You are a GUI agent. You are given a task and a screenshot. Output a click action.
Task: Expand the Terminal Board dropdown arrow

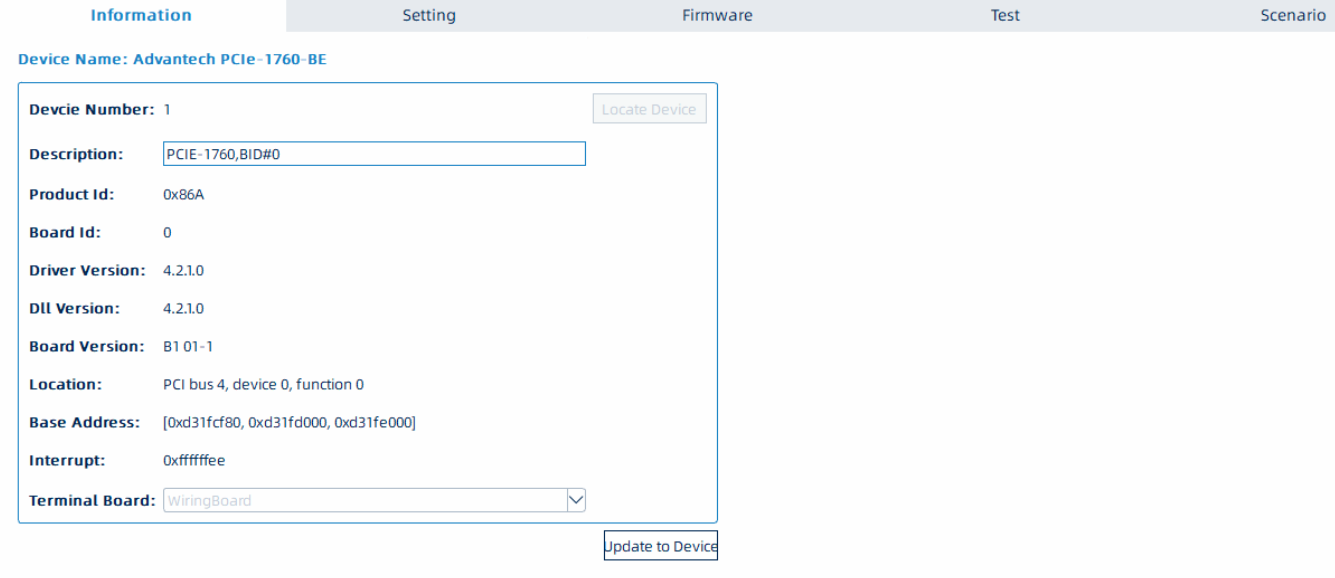click(576, 500)
